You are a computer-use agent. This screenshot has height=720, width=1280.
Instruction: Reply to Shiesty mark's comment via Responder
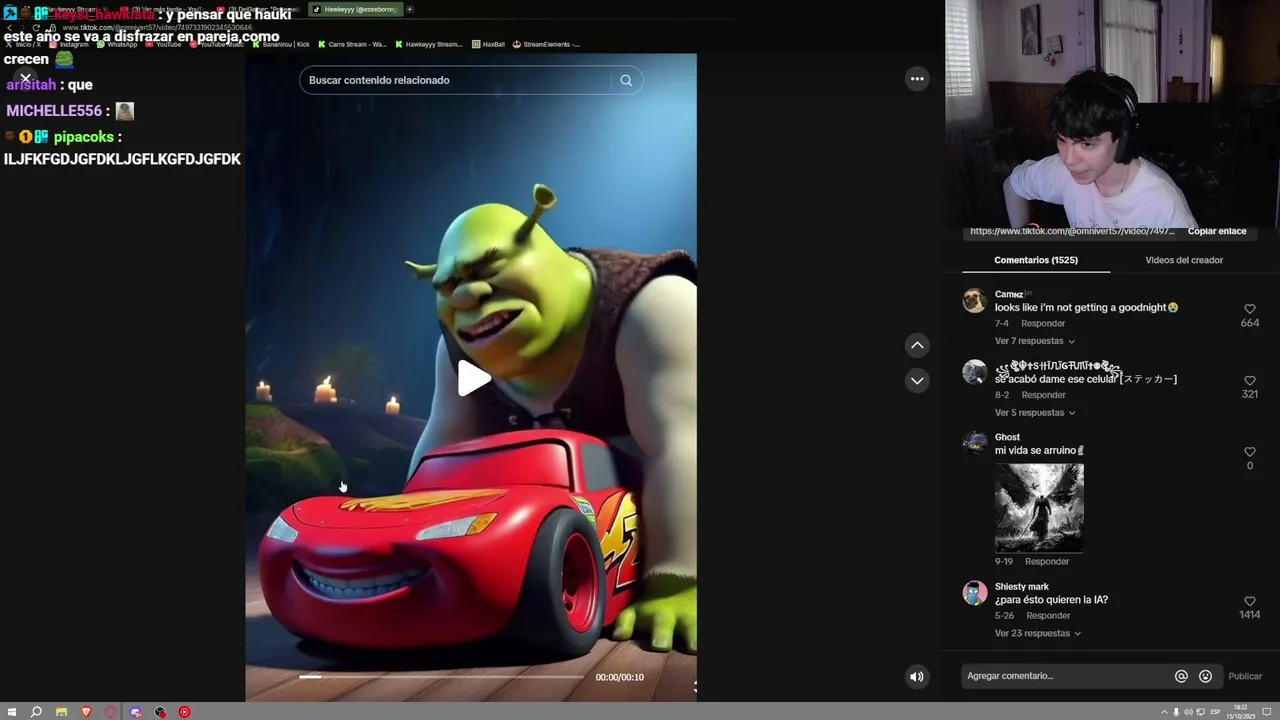pos(1048,616)
